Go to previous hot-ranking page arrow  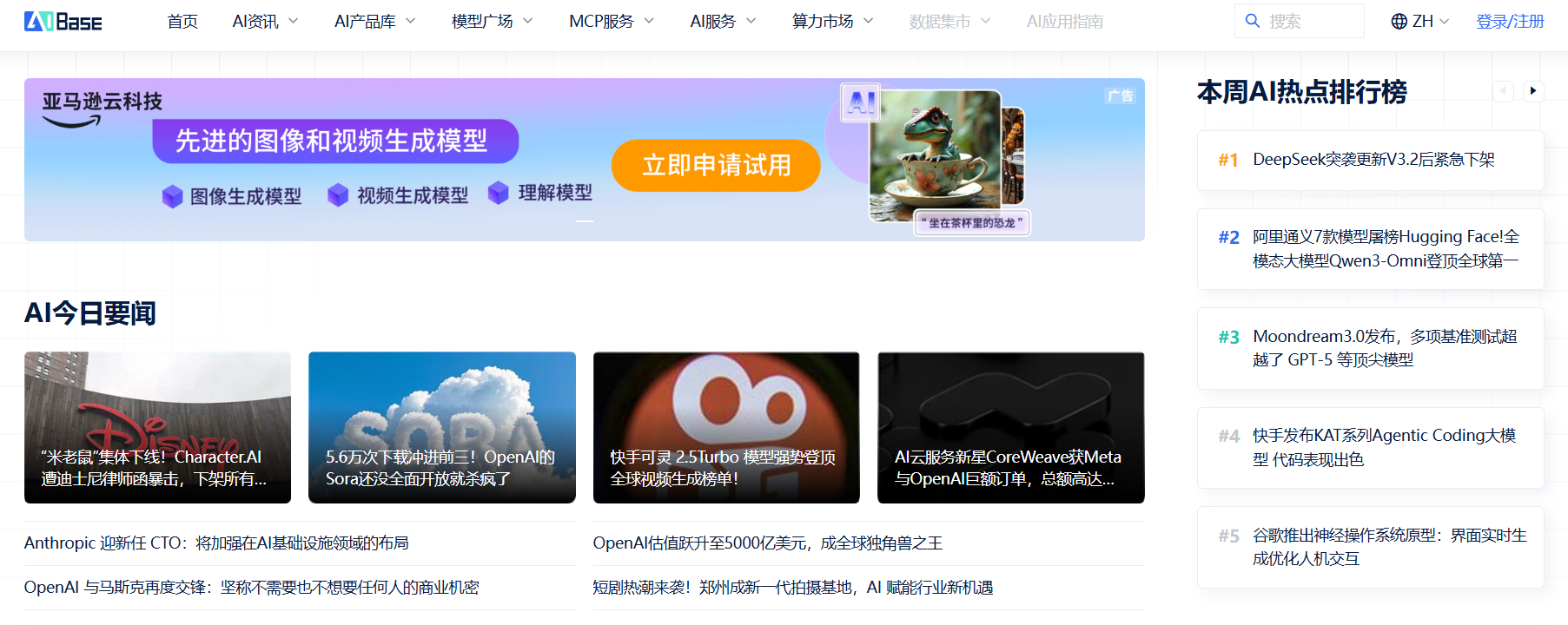(1503, 90)
